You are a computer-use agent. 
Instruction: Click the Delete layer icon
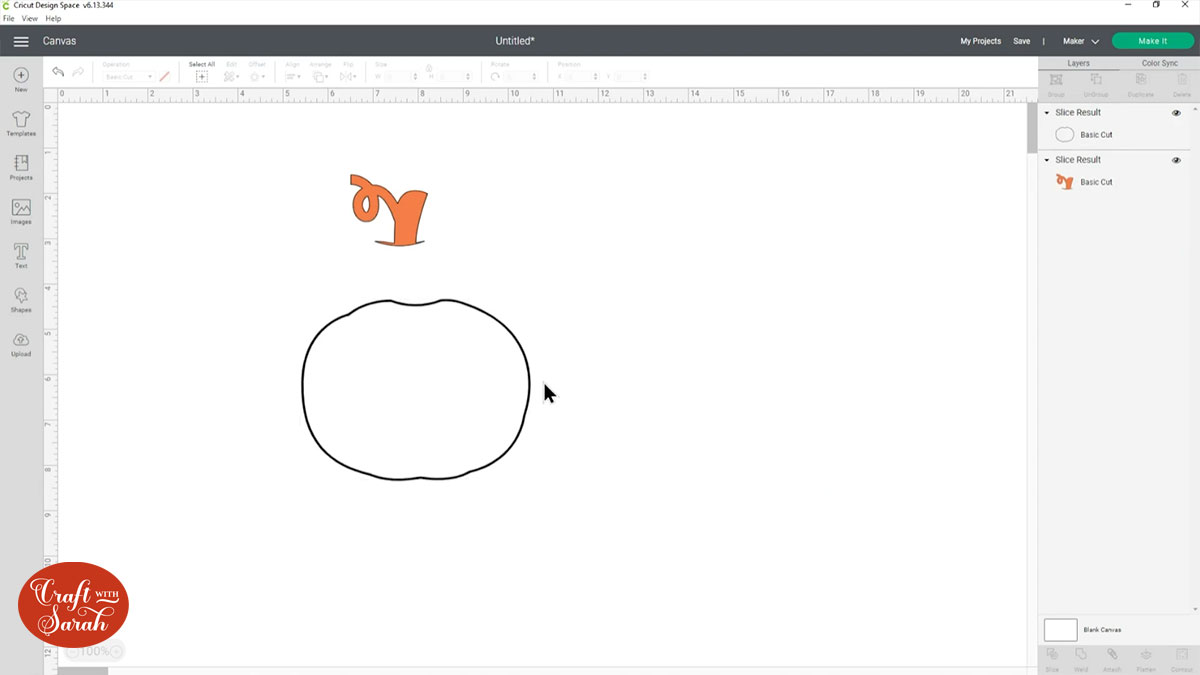click(x=1182, y=79)
